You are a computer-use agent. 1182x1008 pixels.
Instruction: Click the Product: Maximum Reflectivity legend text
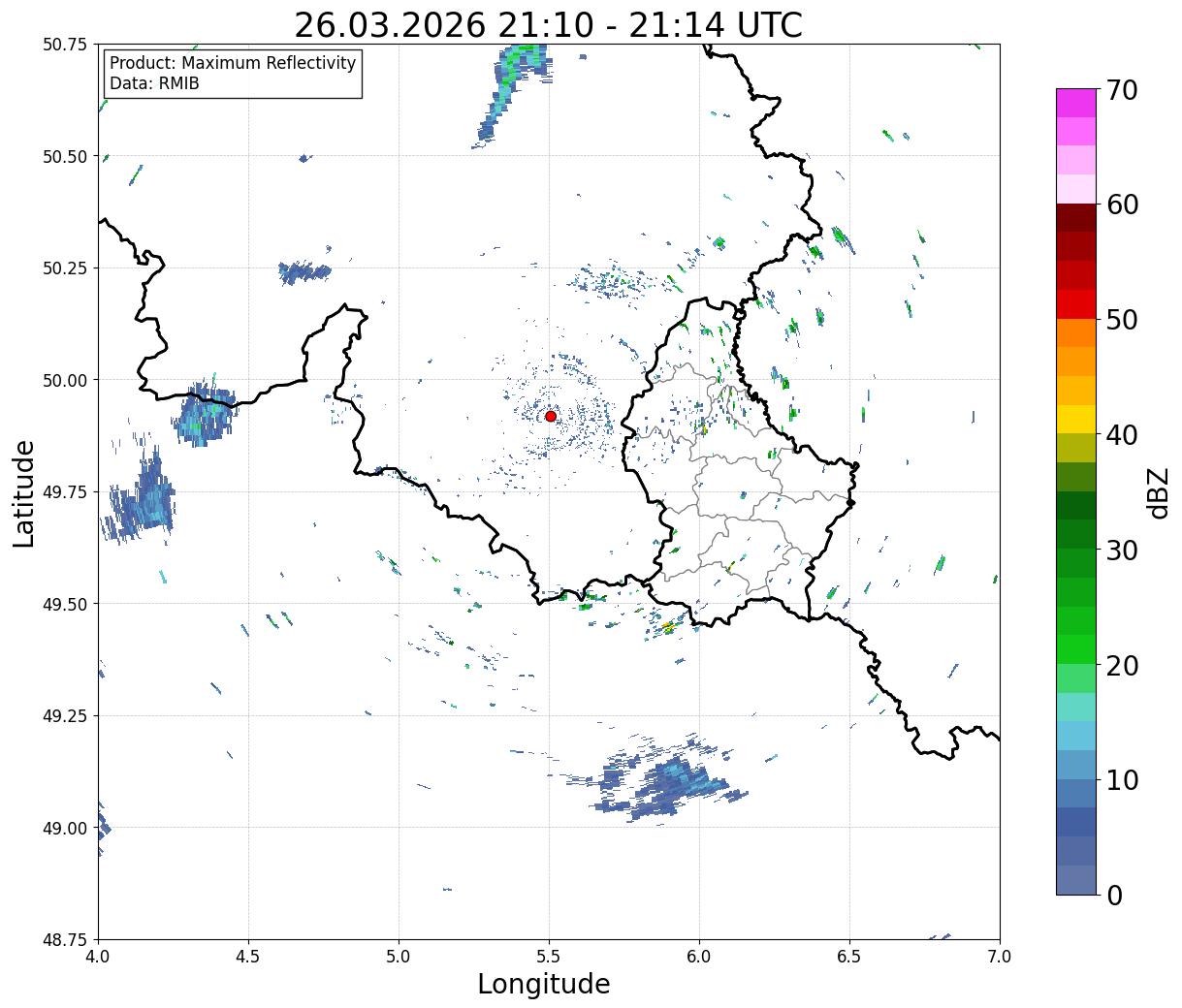233,63
